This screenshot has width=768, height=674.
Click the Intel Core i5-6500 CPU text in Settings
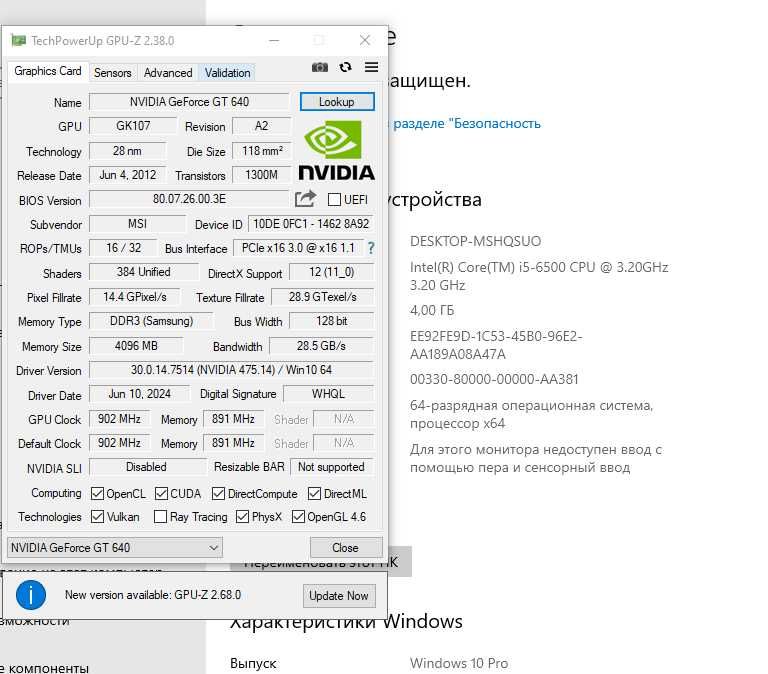539,276
